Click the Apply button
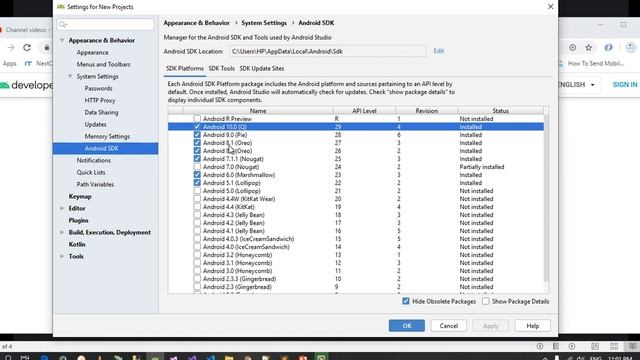The image size is (640, 360). (x=491, y=326)
